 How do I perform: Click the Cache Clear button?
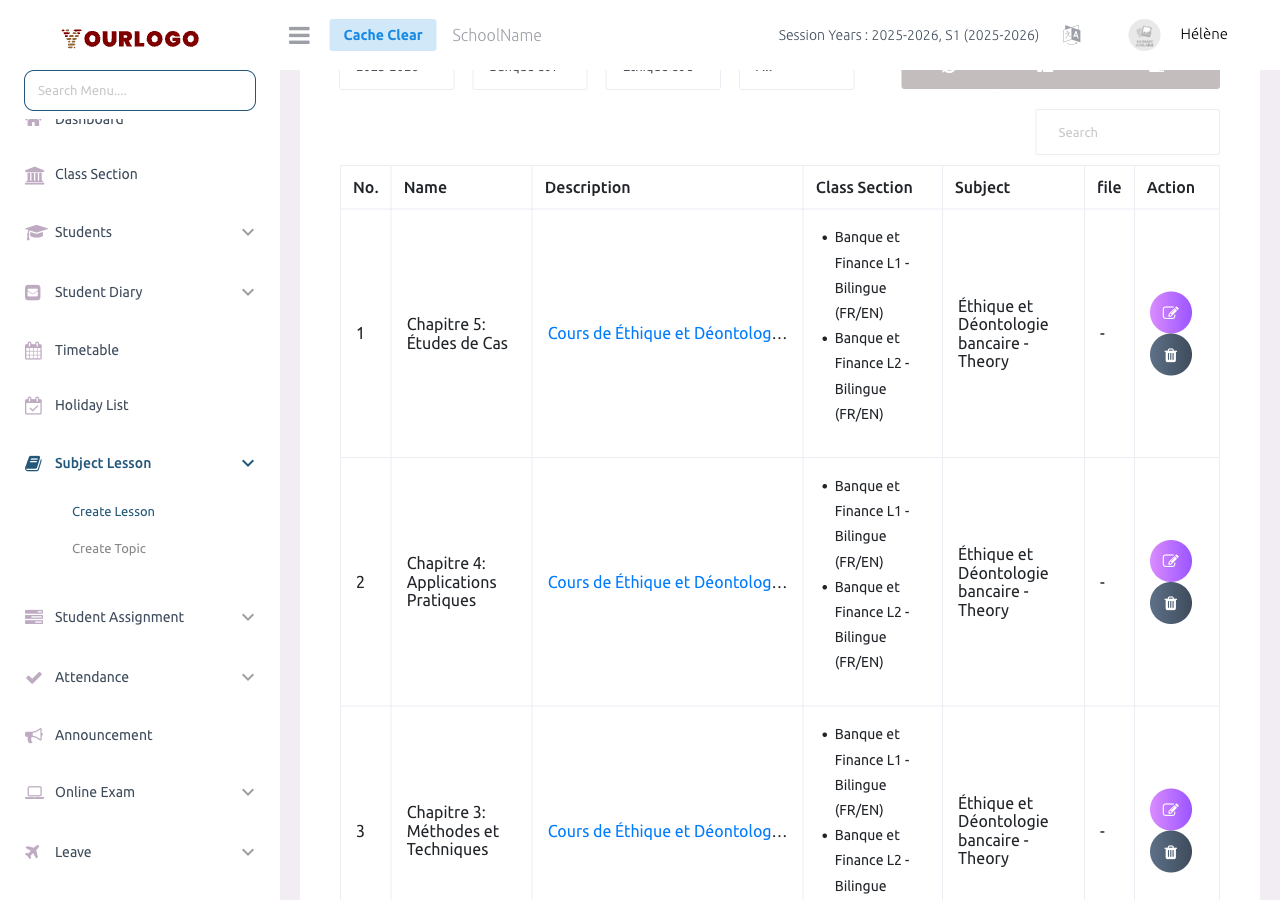coord(383,34)
